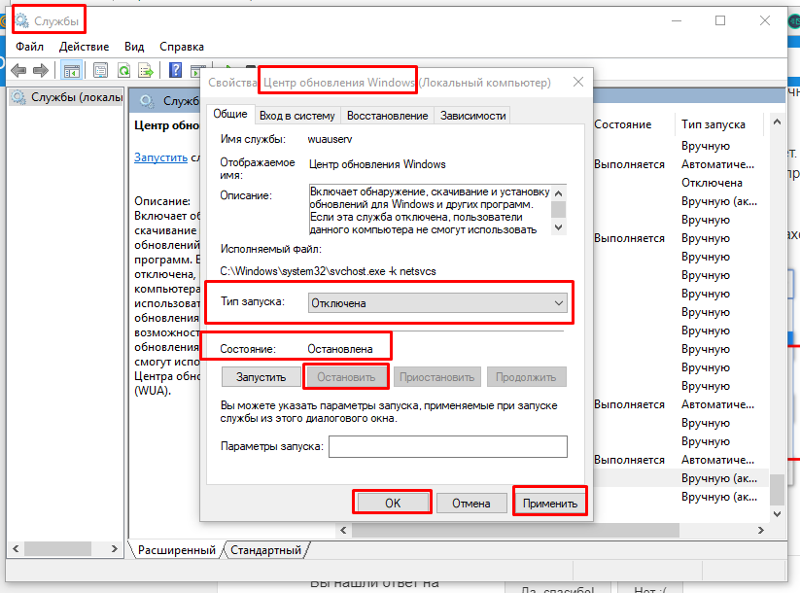Viewport: 800px width, 593px height.
Task: Open the Справка menu
Action: click(x=182, y=47)
